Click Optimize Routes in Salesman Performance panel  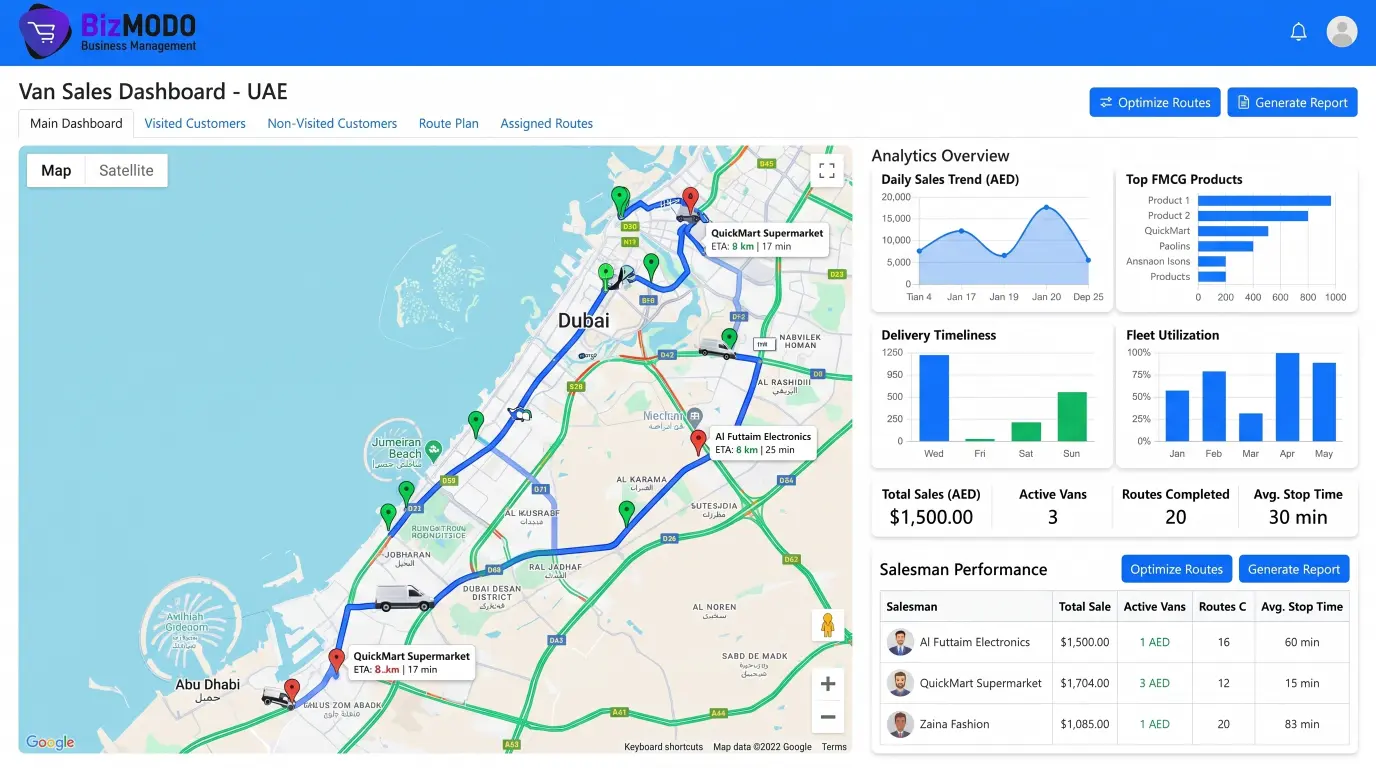coord(1176,569)
